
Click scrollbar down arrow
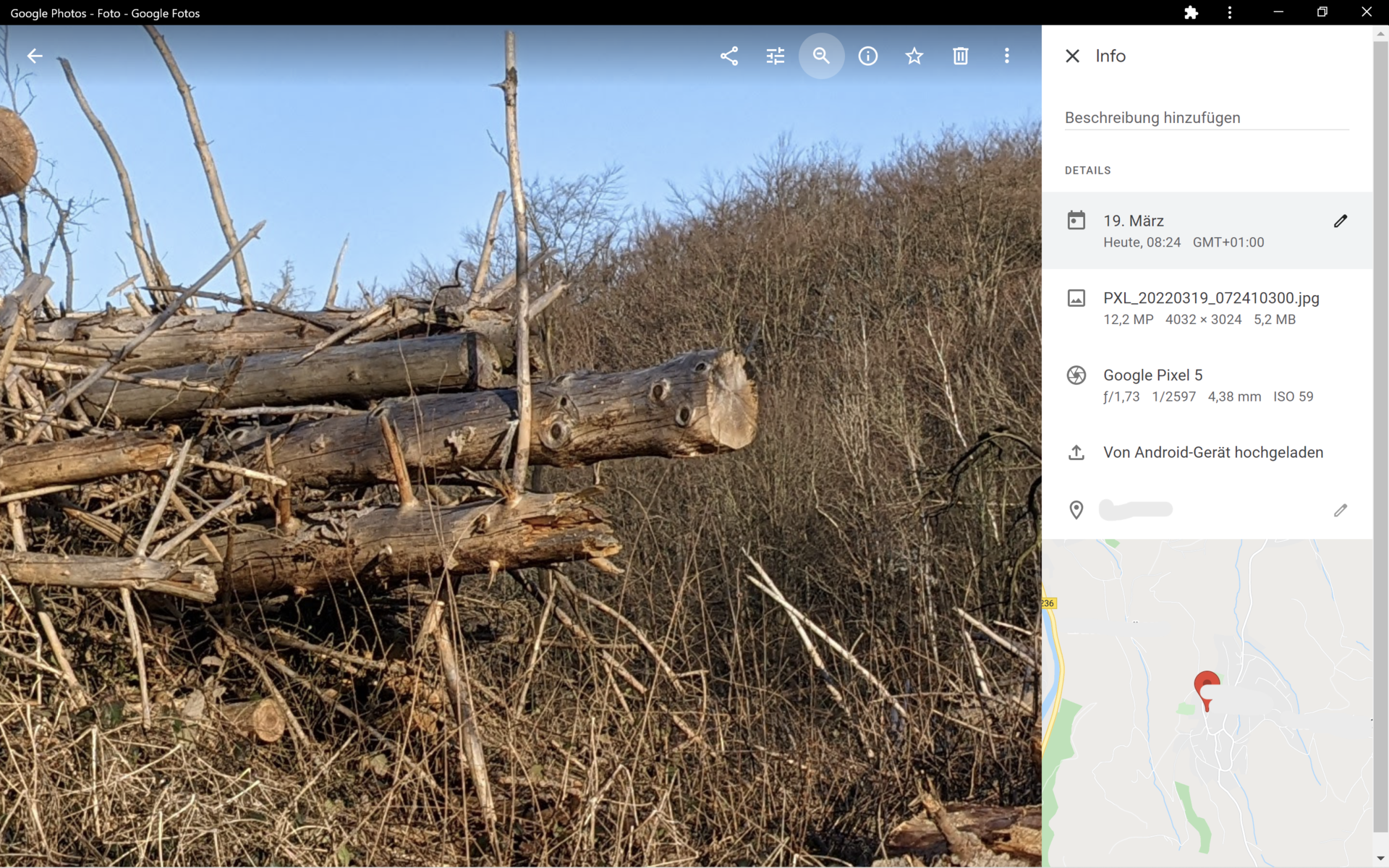[x=1380, y=859]
